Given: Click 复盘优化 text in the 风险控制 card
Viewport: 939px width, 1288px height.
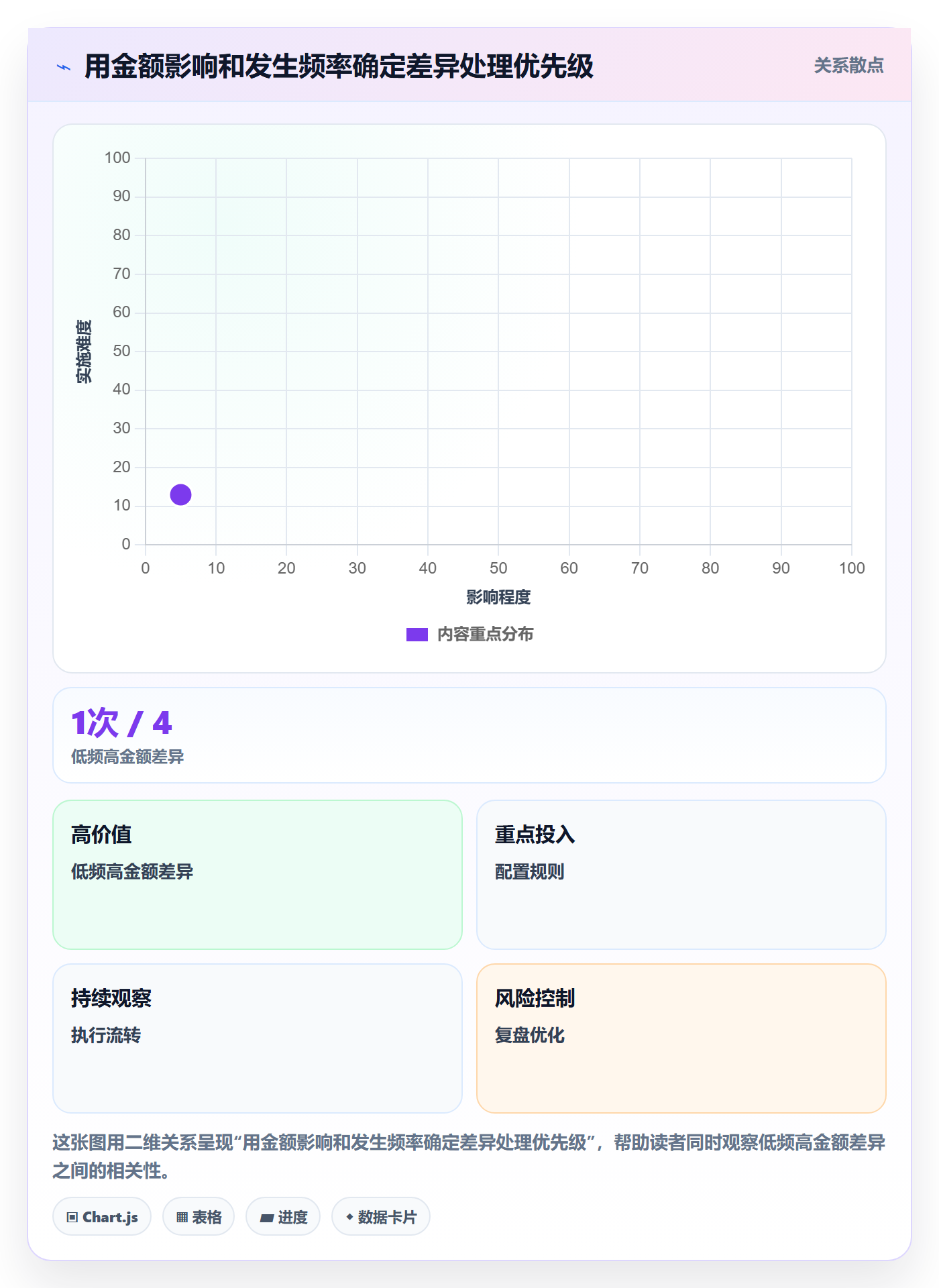Looking at the screenshot, I should [x=529, y=1036].
